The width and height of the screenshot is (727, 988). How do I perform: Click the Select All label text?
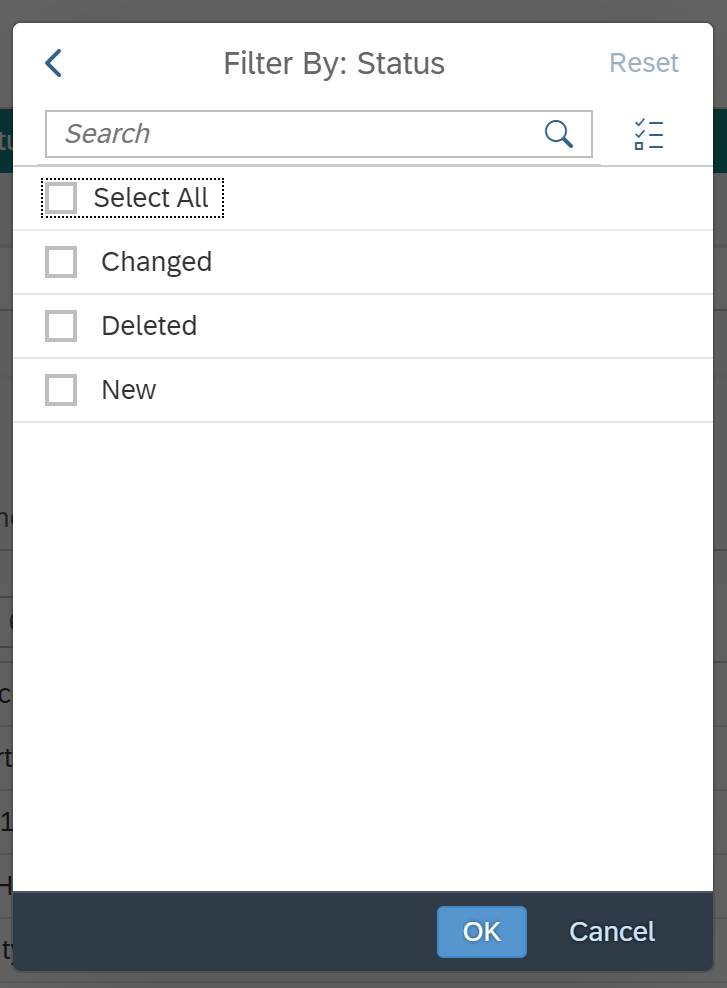151,198
